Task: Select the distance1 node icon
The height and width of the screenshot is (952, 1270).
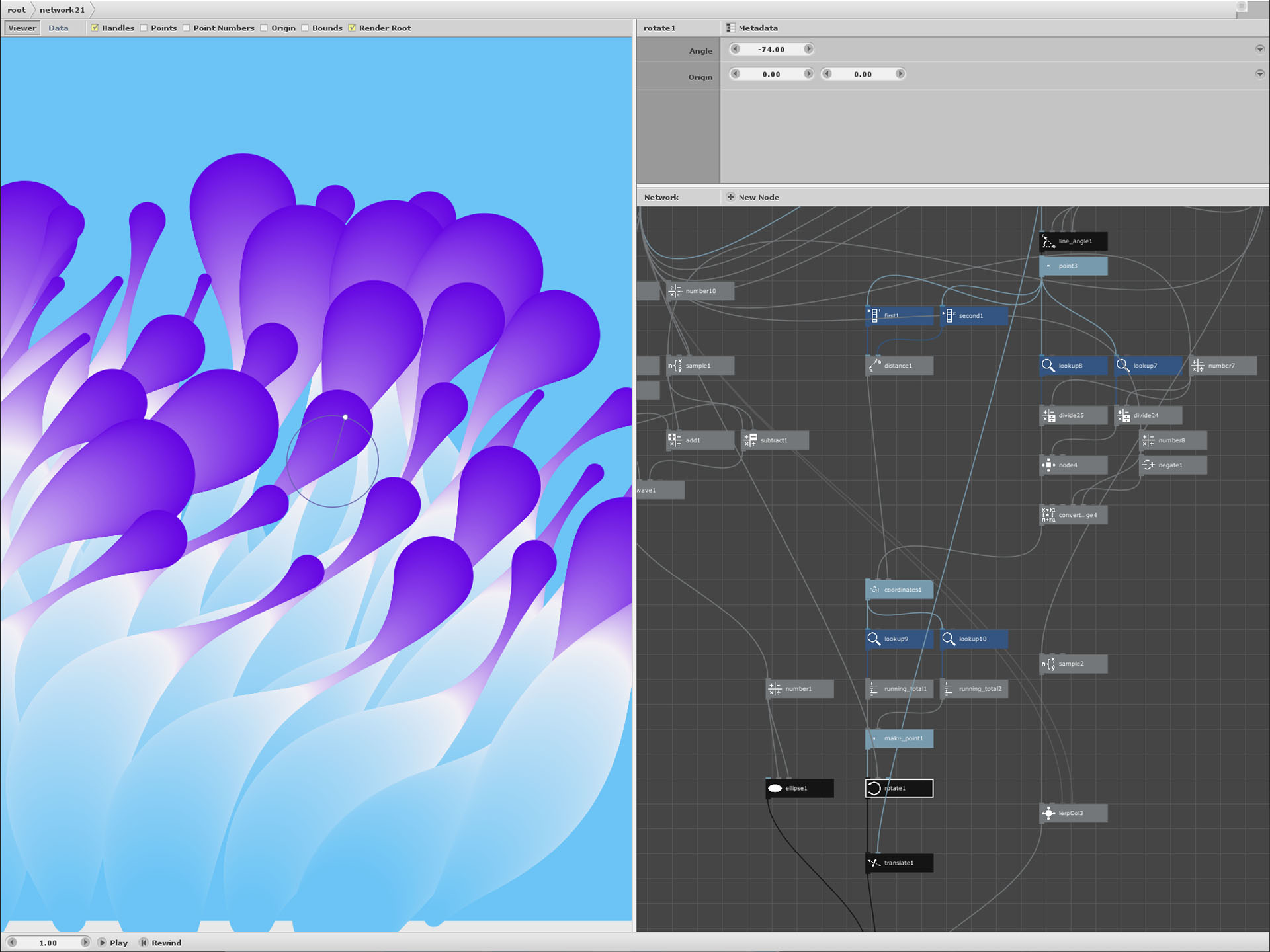Action: click(x=874, y=366)
